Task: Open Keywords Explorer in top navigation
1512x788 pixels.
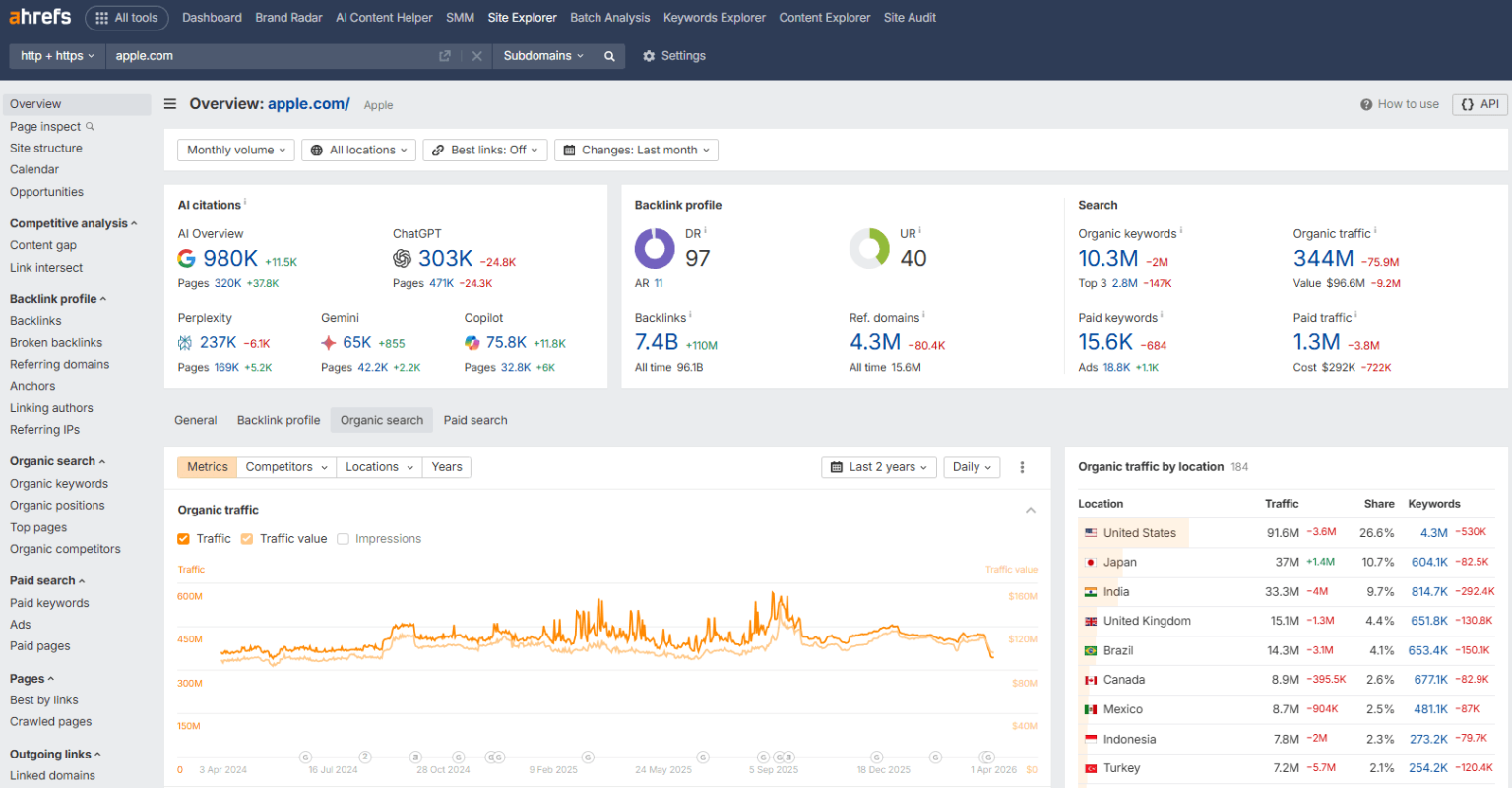Action: coord(715,18)
